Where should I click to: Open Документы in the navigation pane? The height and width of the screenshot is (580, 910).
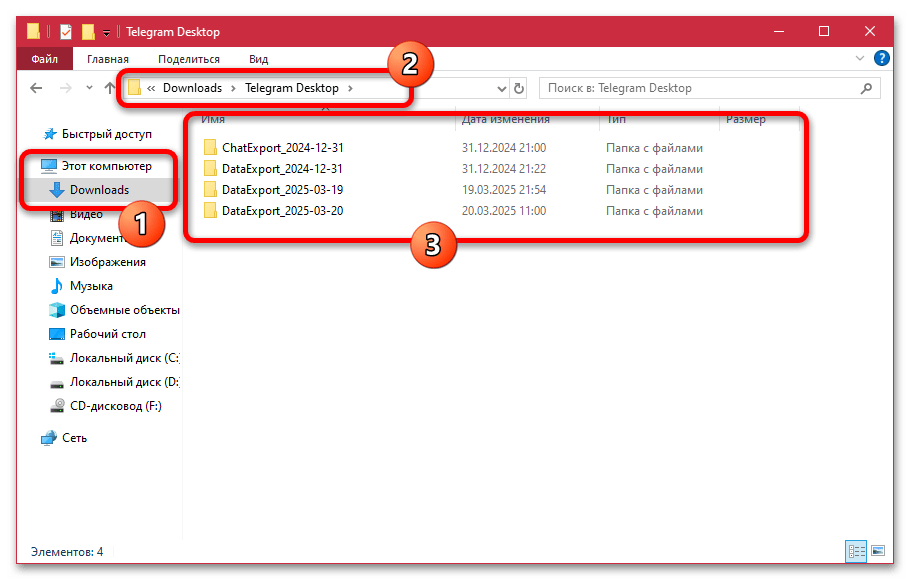(x=96, y=238)
